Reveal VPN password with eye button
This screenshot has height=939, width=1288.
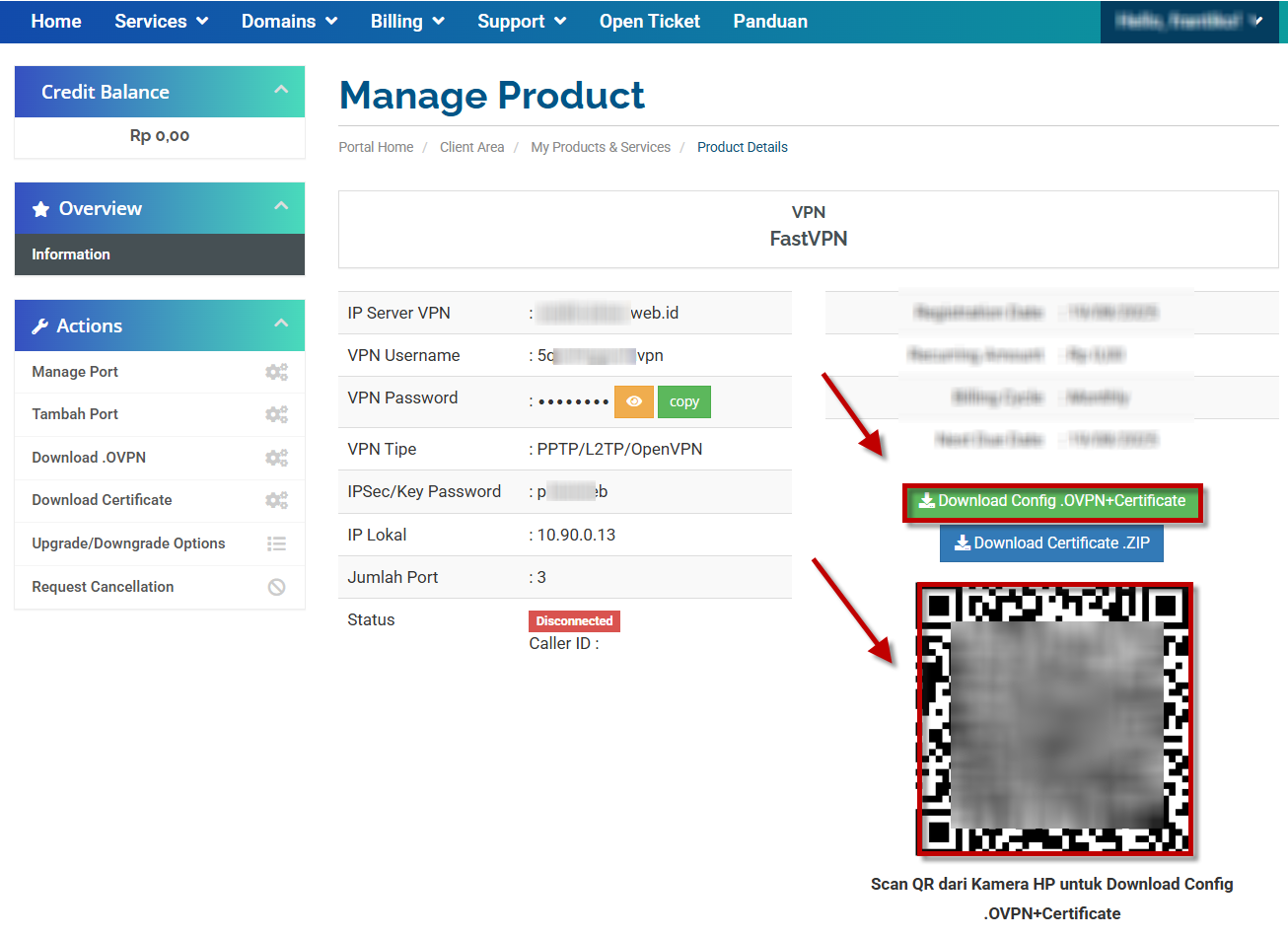tap(633, 401)
